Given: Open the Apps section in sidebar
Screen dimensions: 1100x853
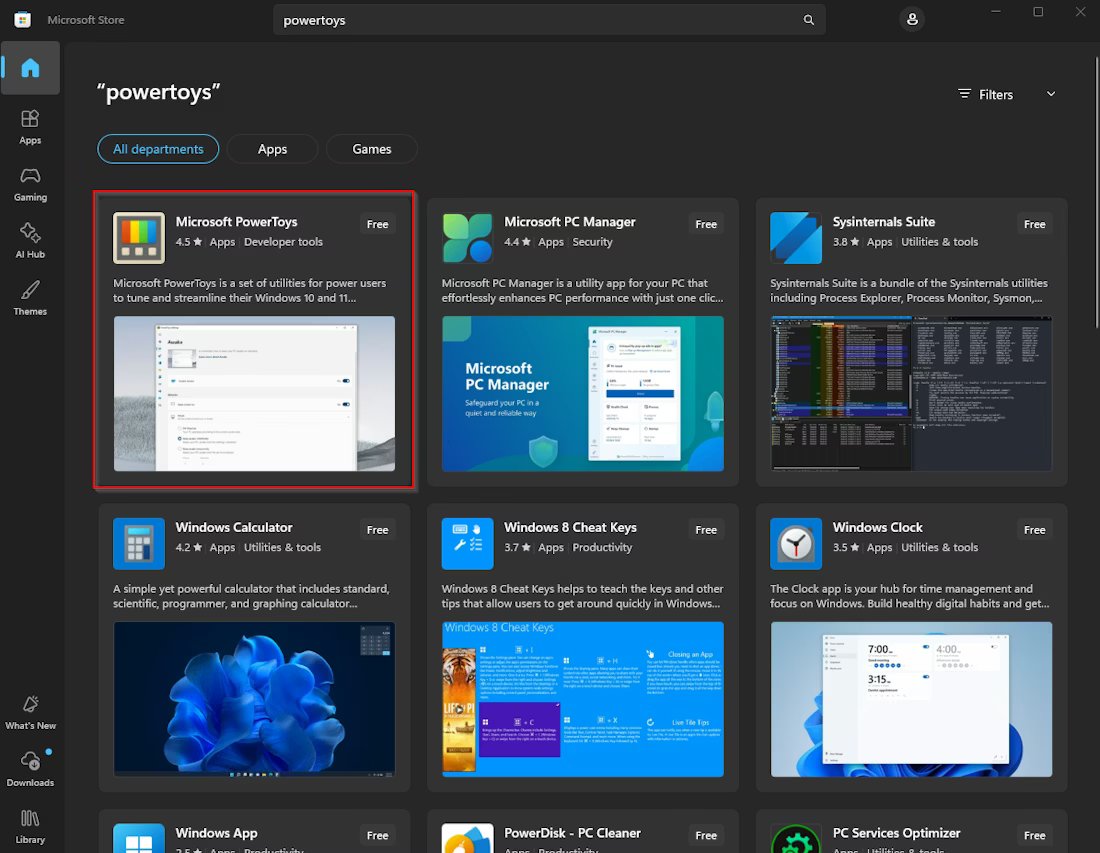Looking at the screenshot, I should point(30,126).
